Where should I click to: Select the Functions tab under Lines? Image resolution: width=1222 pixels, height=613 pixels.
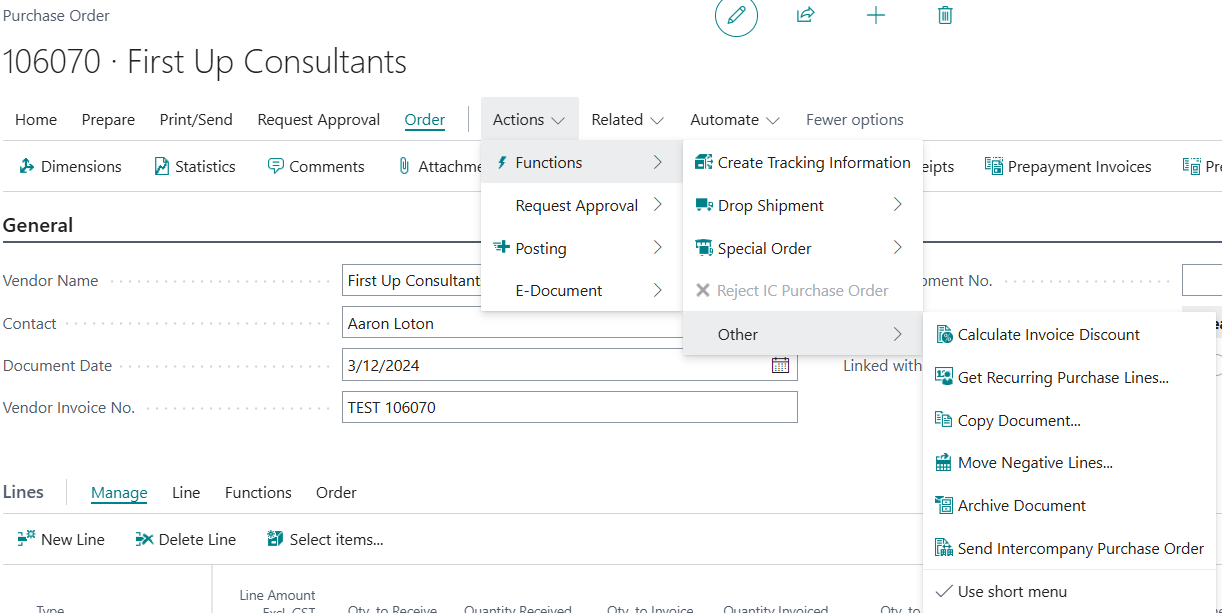point(258,493)
